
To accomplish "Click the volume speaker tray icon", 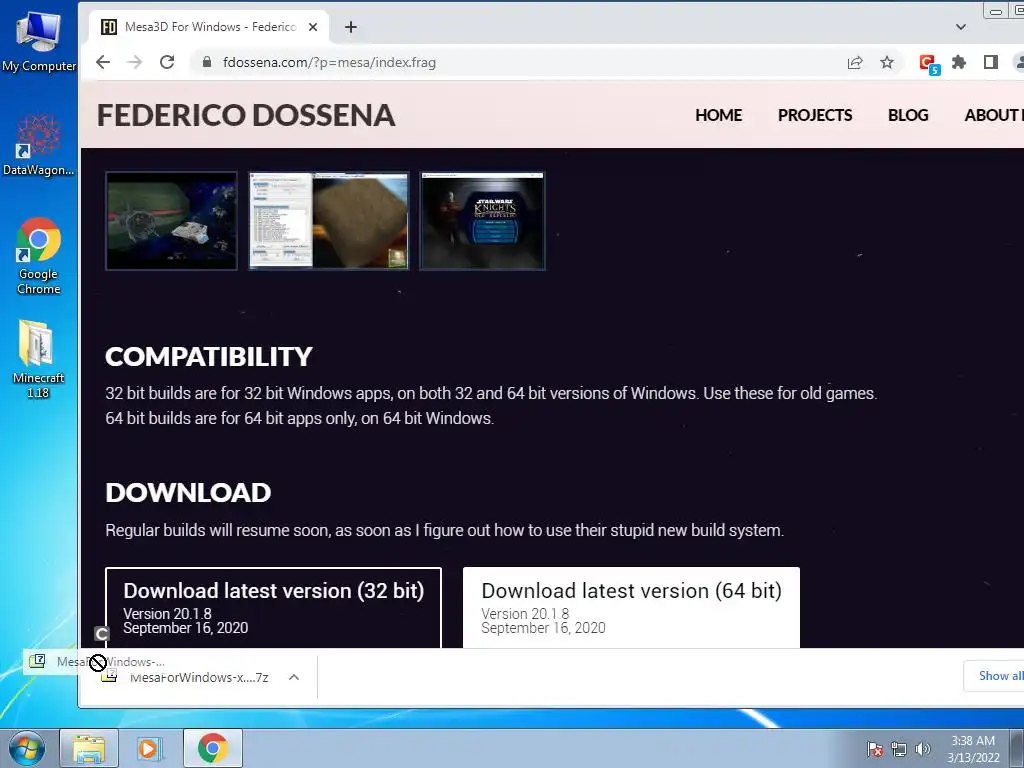I will [922, 749].
